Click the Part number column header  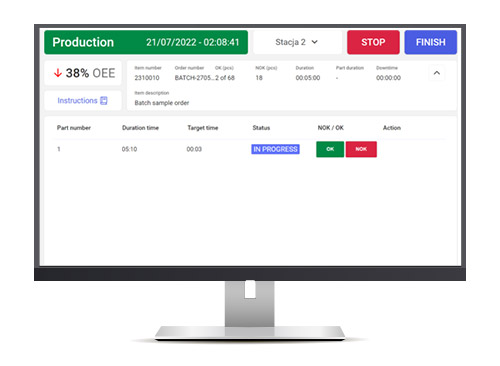74,128
